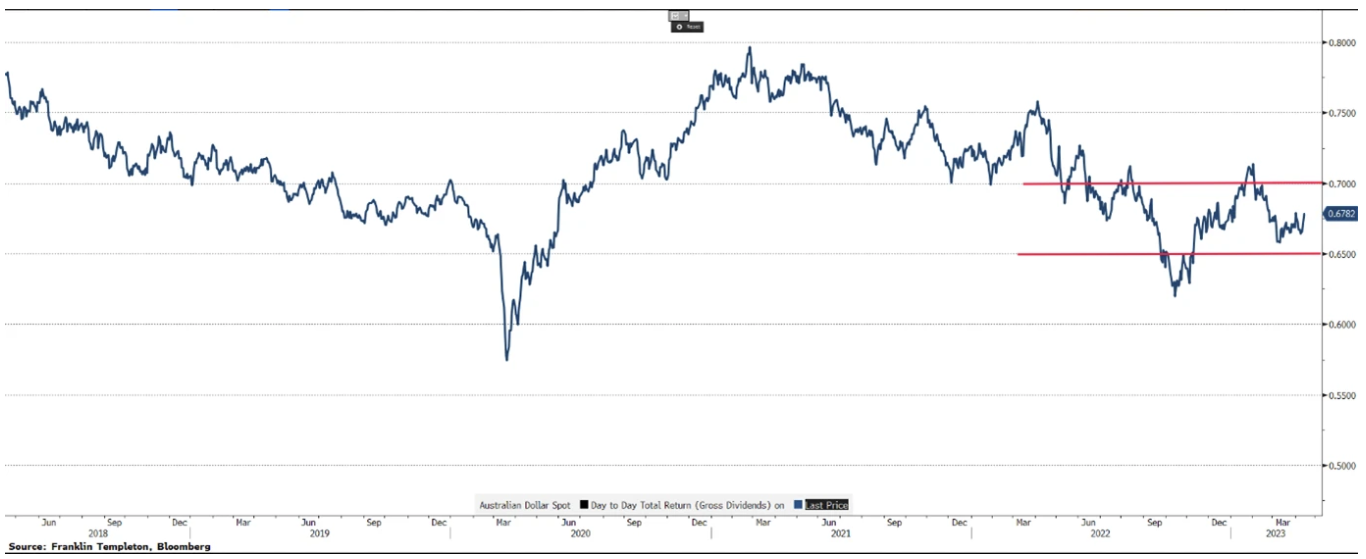This screenshot has width=1366, height=559.
Task: Click the black Day to Day legend swatch
Action: pyautogui.click(x=581, y=505)
